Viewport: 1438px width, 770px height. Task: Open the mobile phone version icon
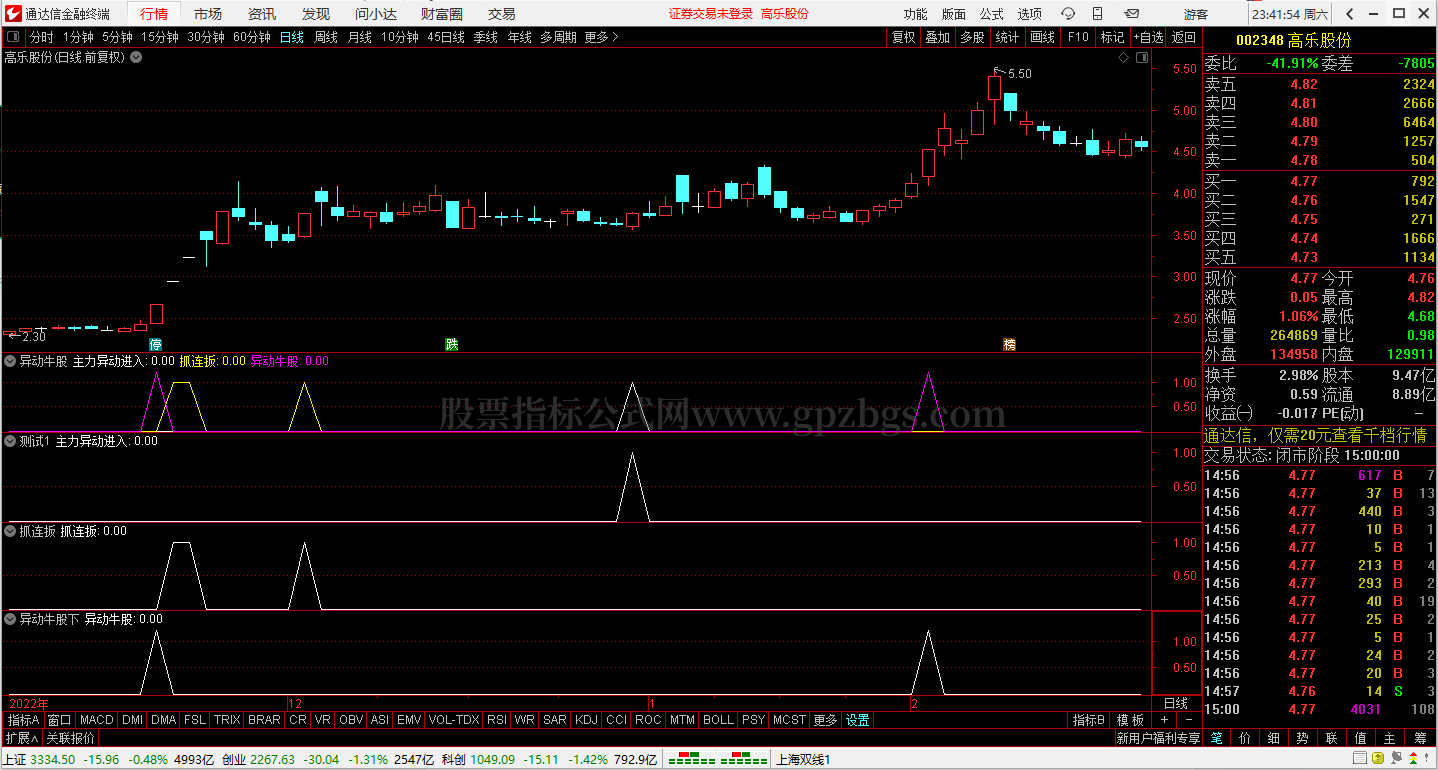(1099, 14)
